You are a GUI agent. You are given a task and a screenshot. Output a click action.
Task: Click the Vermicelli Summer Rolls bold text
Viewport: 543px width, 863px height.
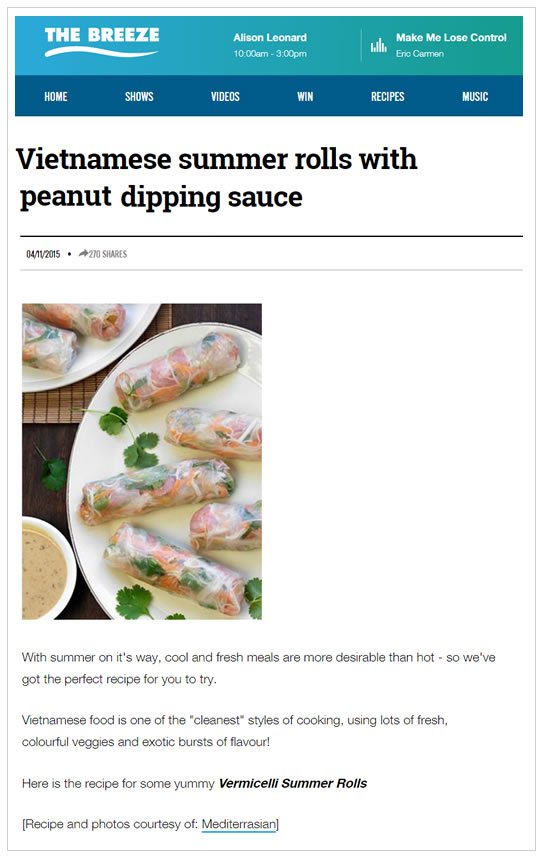[x=293, y=783]
